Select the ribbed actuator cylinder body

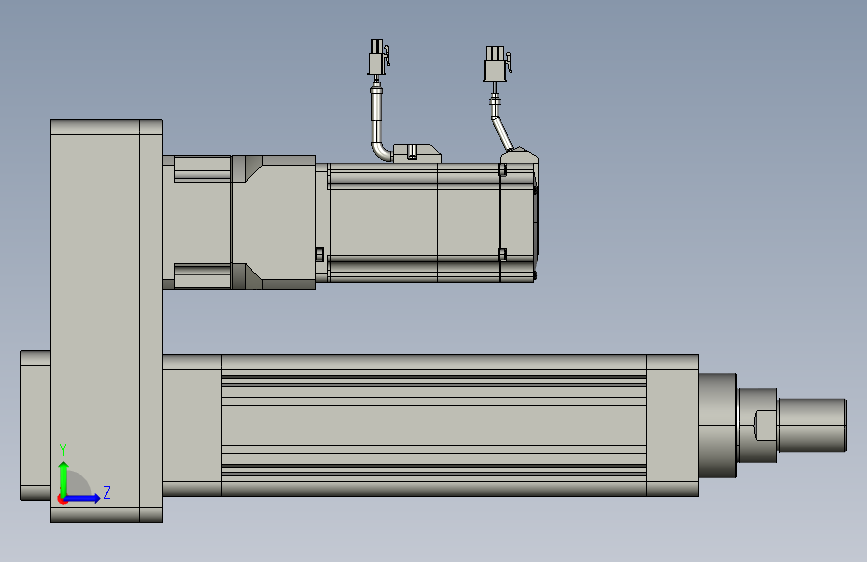(434, 425)
